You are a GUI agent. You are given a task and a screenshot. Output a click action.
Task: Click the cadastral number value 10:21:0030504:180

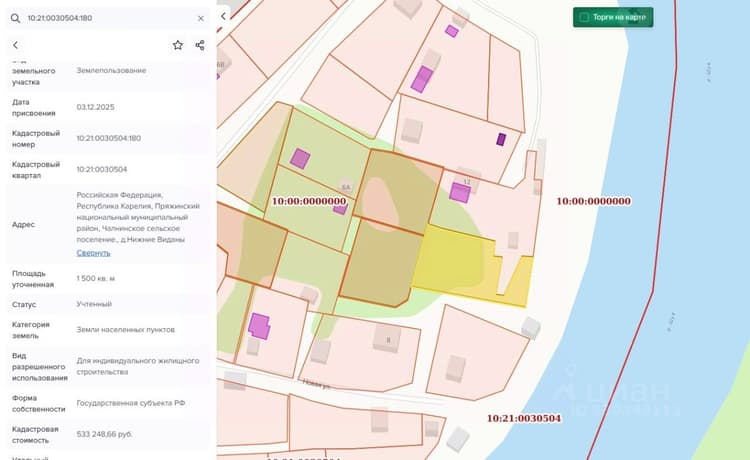point(109,138)
